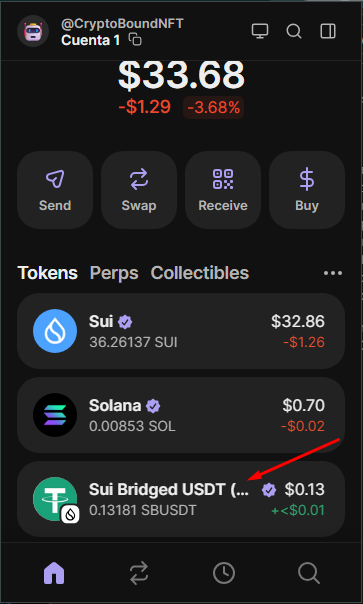
Task: Choose the Buy option
Action: (307, 190)
